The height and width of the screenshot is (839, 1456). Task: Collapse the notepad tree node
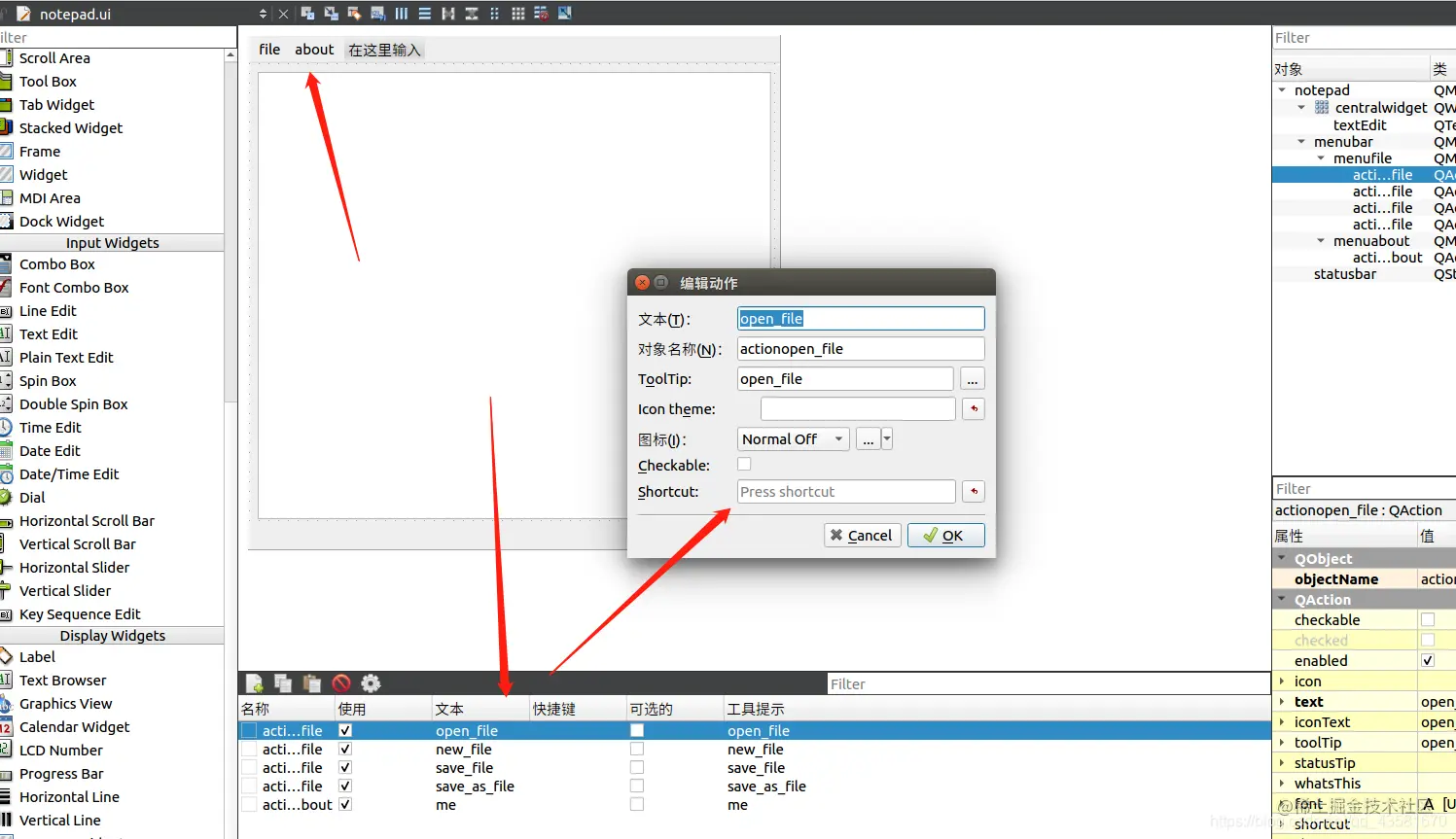[1282, 90]
